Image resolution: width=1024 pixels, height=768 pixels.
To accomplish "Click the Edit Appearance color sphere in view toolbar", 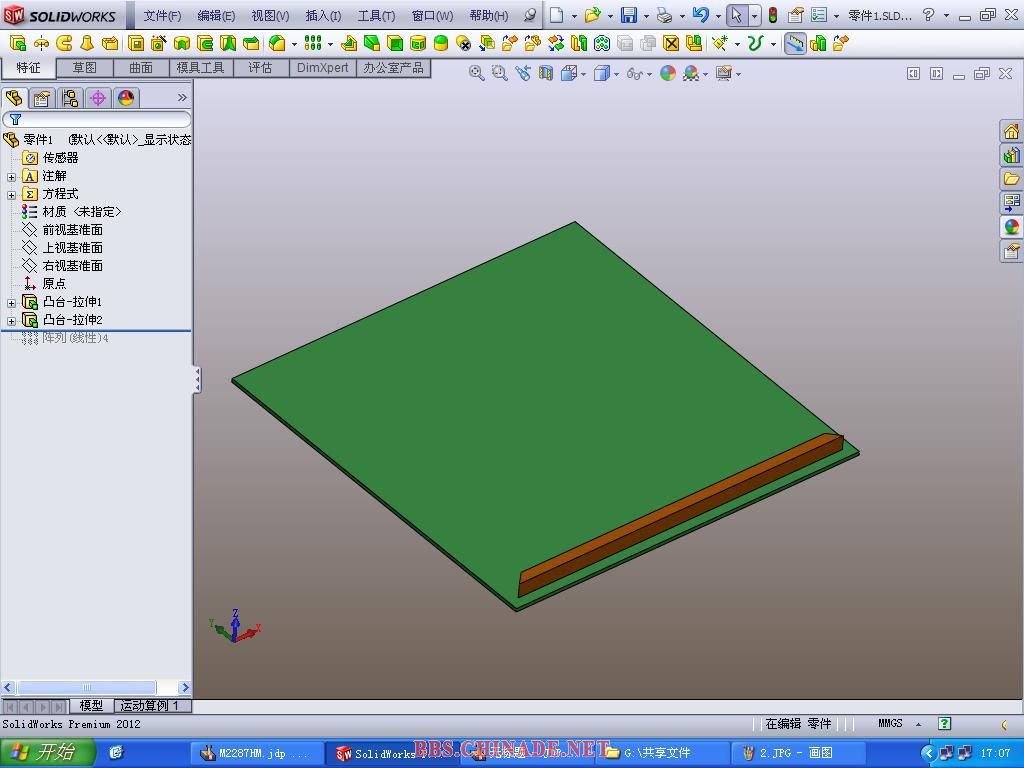I will 668,73.
